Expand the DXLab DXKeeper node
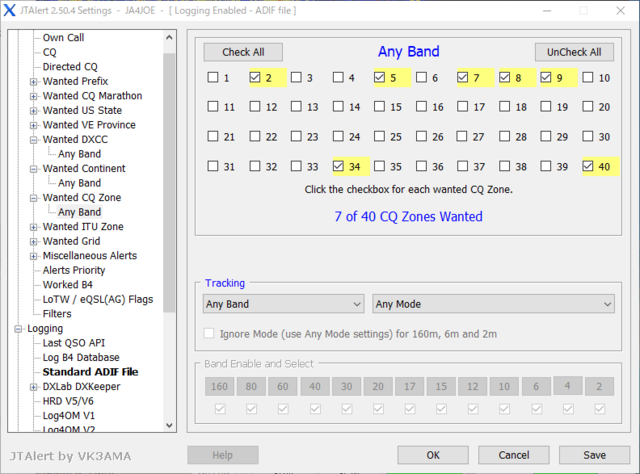The image size is (640, 474). (33, 387)
